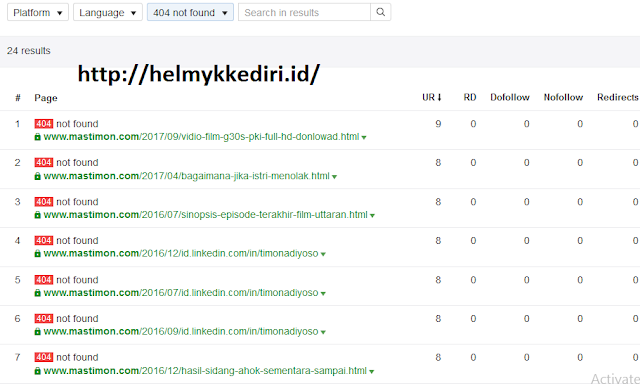Sort by the RD column header
This screenshot has width=640, height=386.
[470, 97]
